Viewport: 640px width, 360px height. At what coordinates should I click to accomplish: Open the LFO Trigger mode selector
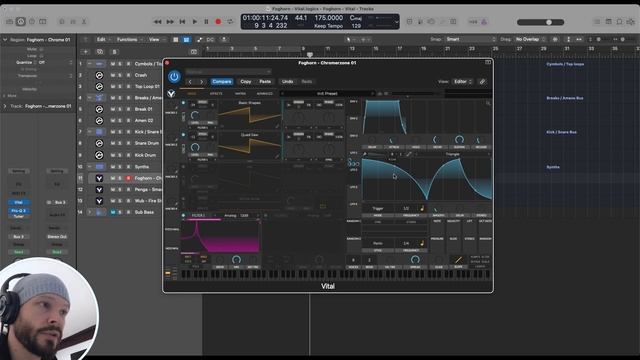[378, 209]
